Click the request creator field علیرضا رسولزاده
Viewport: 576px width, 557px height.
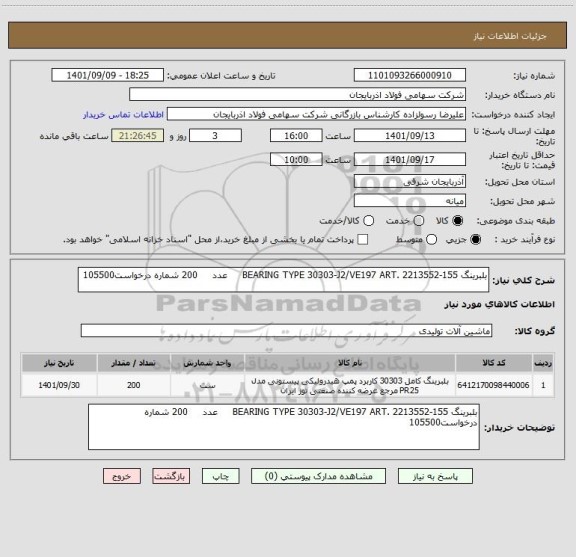click(x=316, y=115)
